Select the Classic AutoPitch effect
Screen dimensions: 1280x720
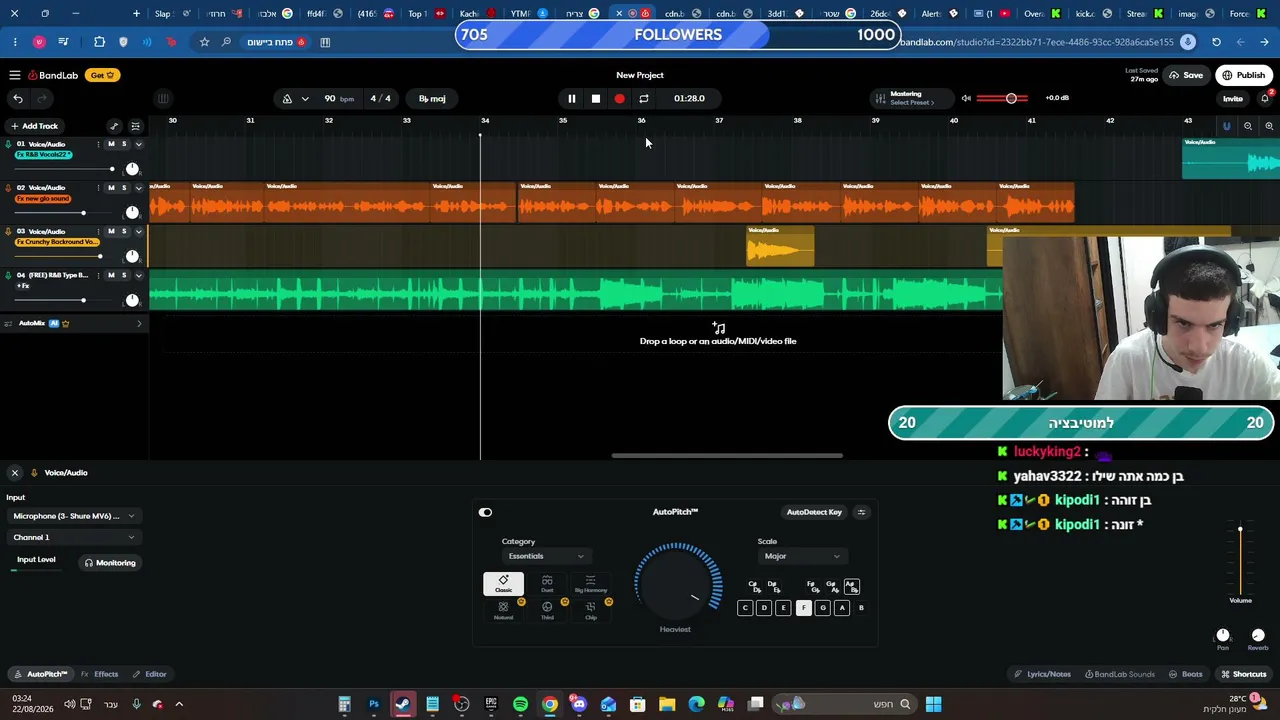(503, 583)
